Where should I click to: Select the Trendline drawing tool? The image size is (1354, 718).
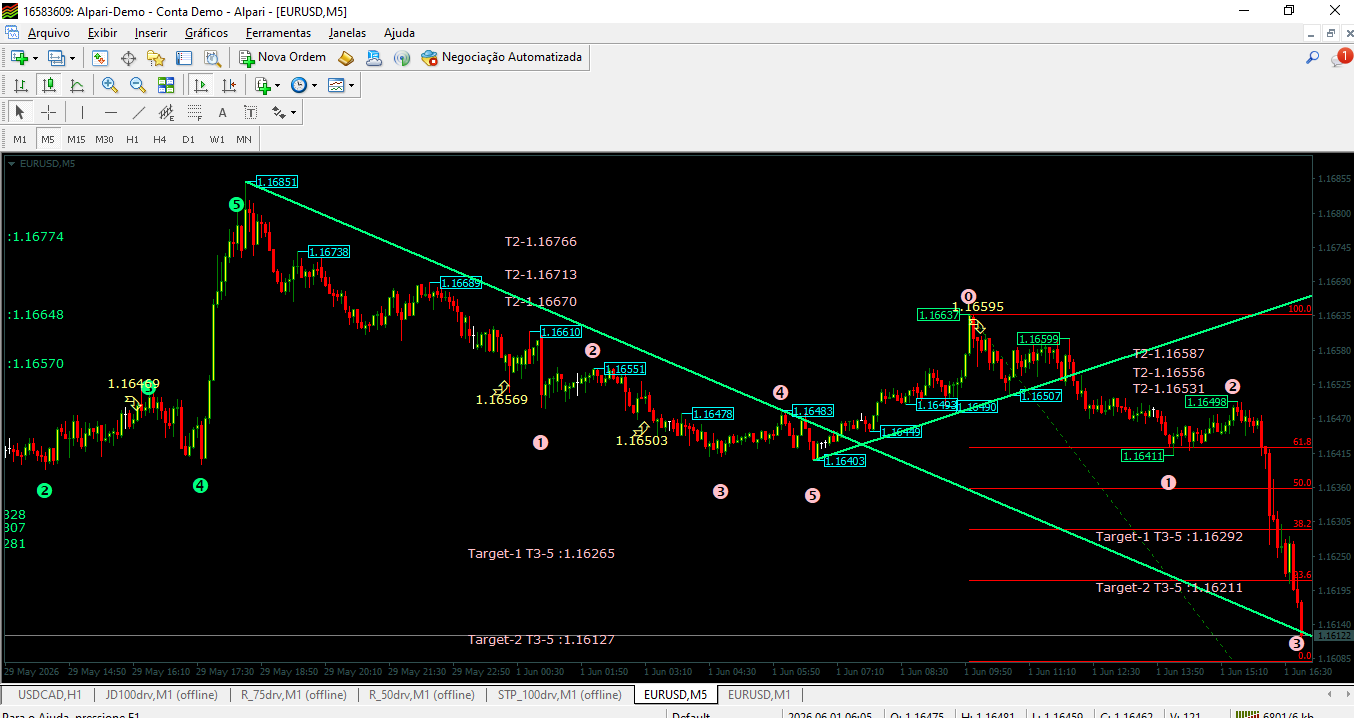pyautogui.click(x=139, y=112)
